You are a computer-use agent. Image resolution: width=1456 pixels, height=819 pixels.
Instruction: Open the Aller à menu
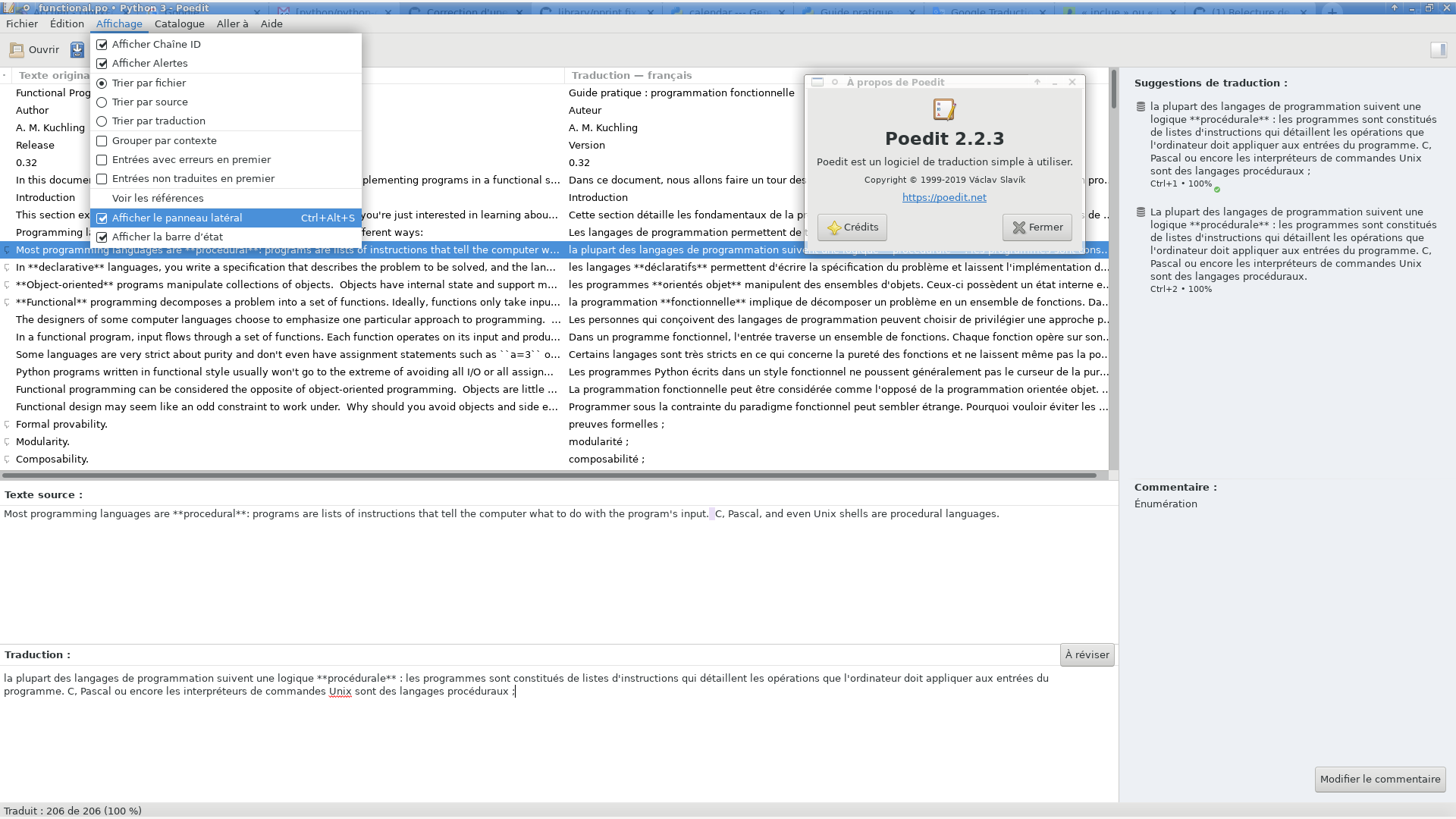tap(232, 24)
